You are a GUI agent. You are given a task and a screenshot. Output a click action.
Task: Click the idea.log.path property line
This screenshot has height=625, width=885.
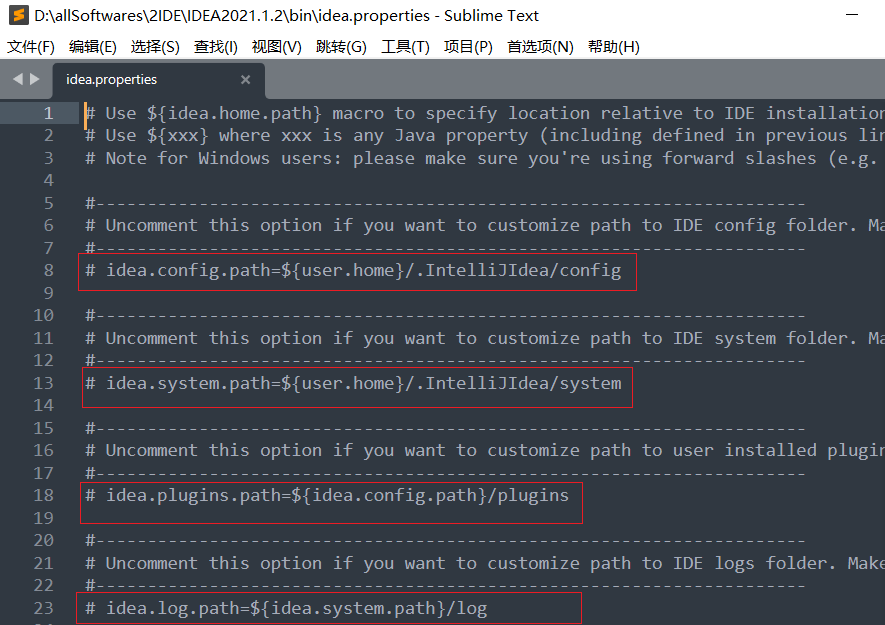pos(286,608)
